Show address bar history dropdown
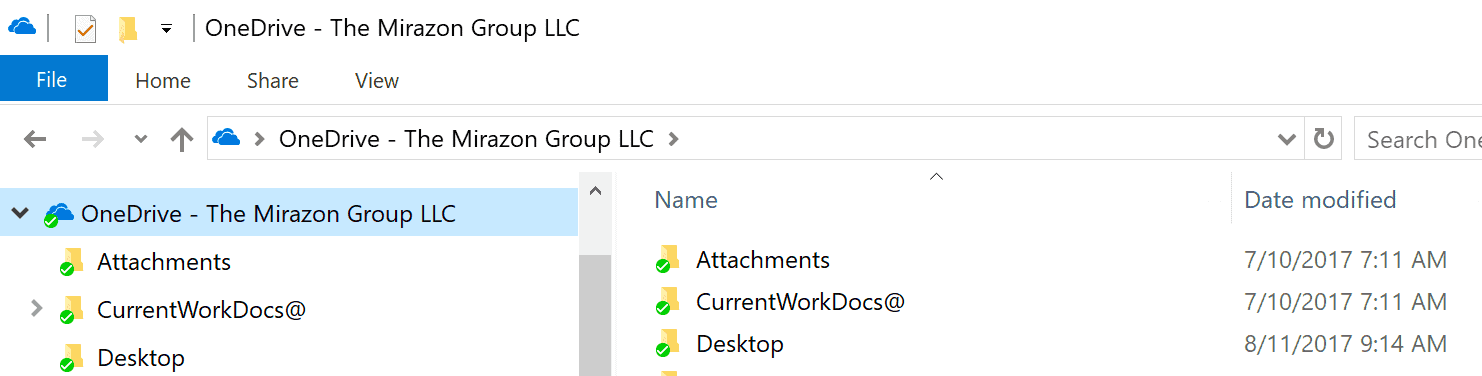The image size is (1482, 376). (x=1288, y=139)
